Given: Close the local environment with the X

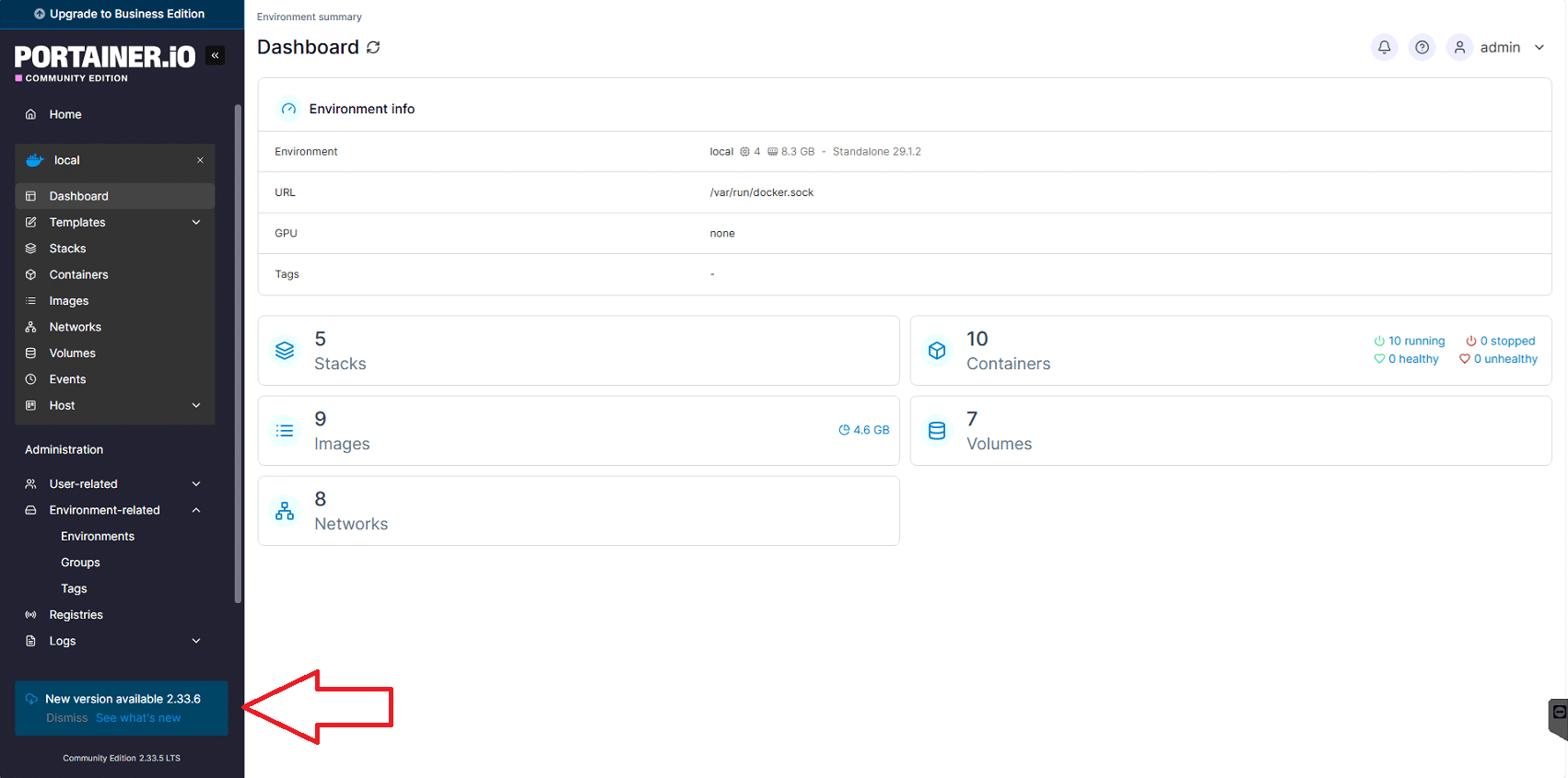Looking at the screenshot, I should [x=200, y=160].
